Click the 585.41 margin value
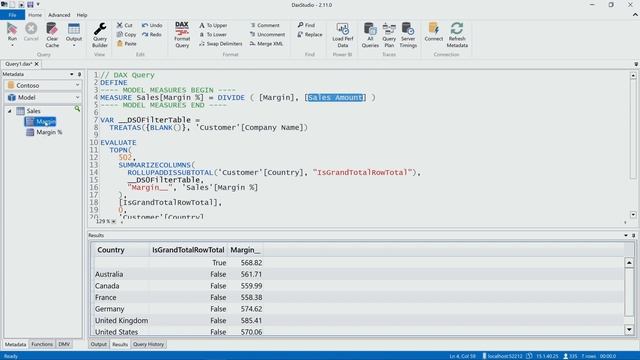The height and width of the screenshot is (360, 640). [x=251, y=321]
